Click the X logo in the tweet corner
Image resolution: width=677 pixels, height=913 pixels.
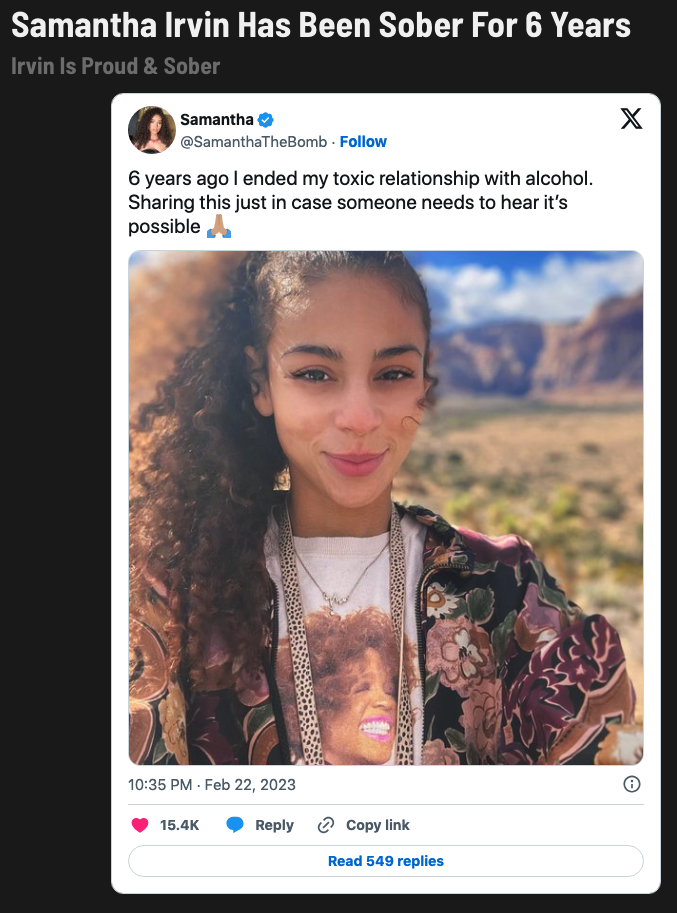coord(631,119)
